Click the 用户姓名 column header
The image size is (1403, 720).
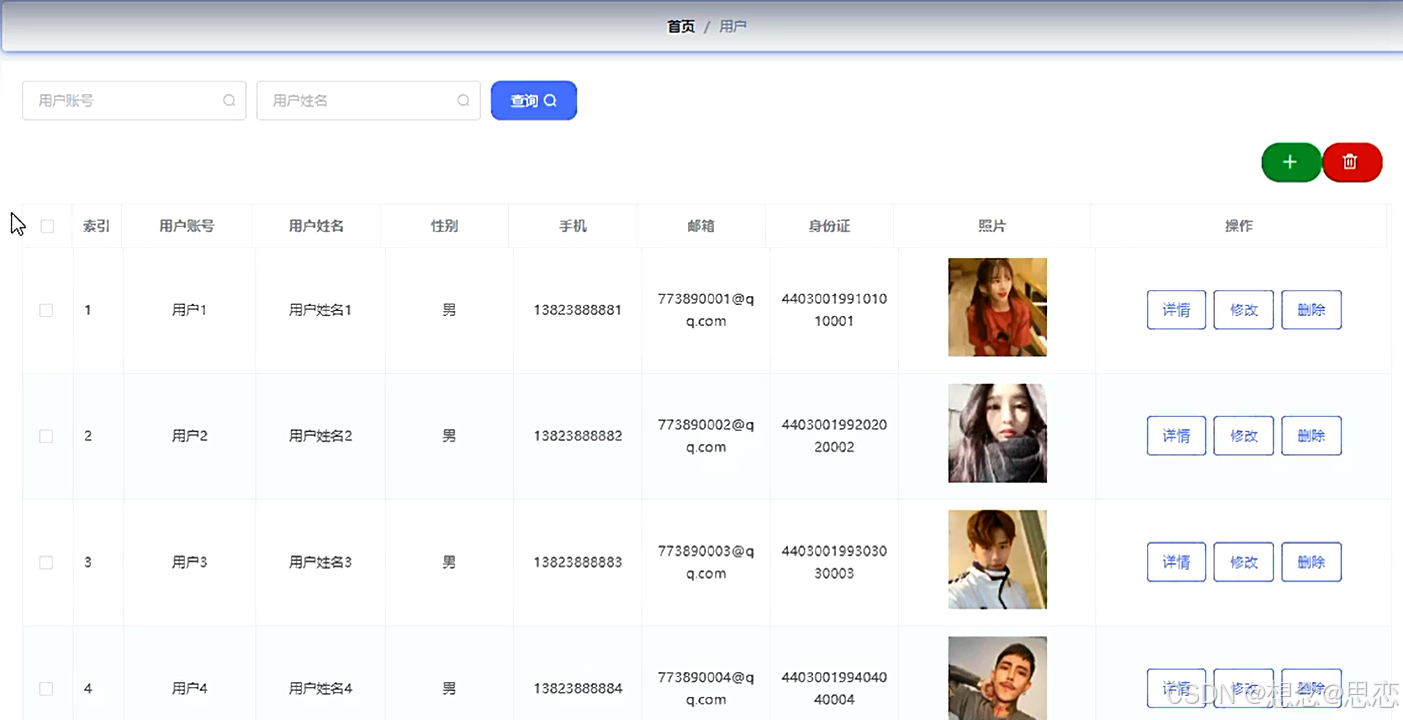[316, 226]
